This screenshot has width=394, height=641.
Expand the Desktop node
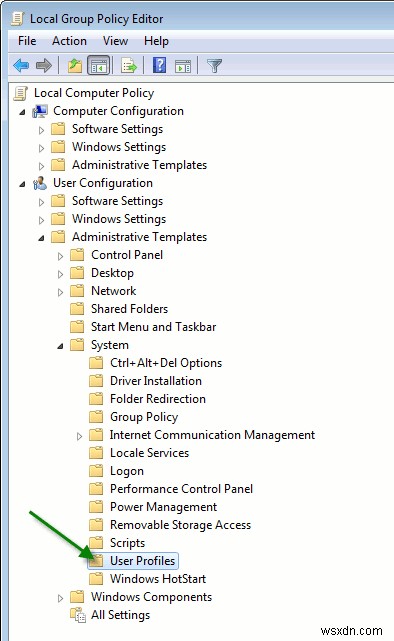pyautogui.click(x=60, y=274)
